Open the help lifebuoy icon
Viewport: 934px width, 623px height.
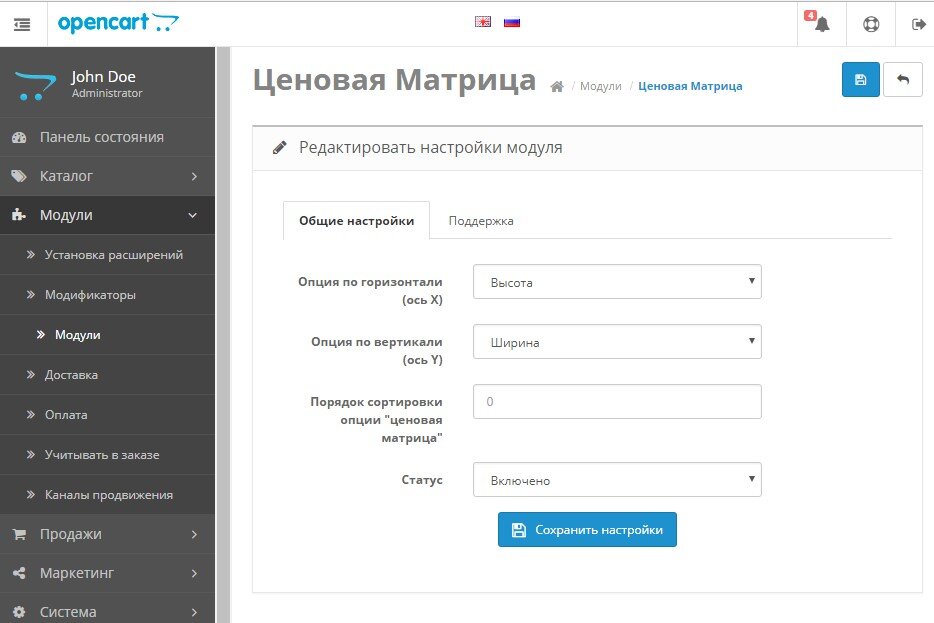click(871, 24)
